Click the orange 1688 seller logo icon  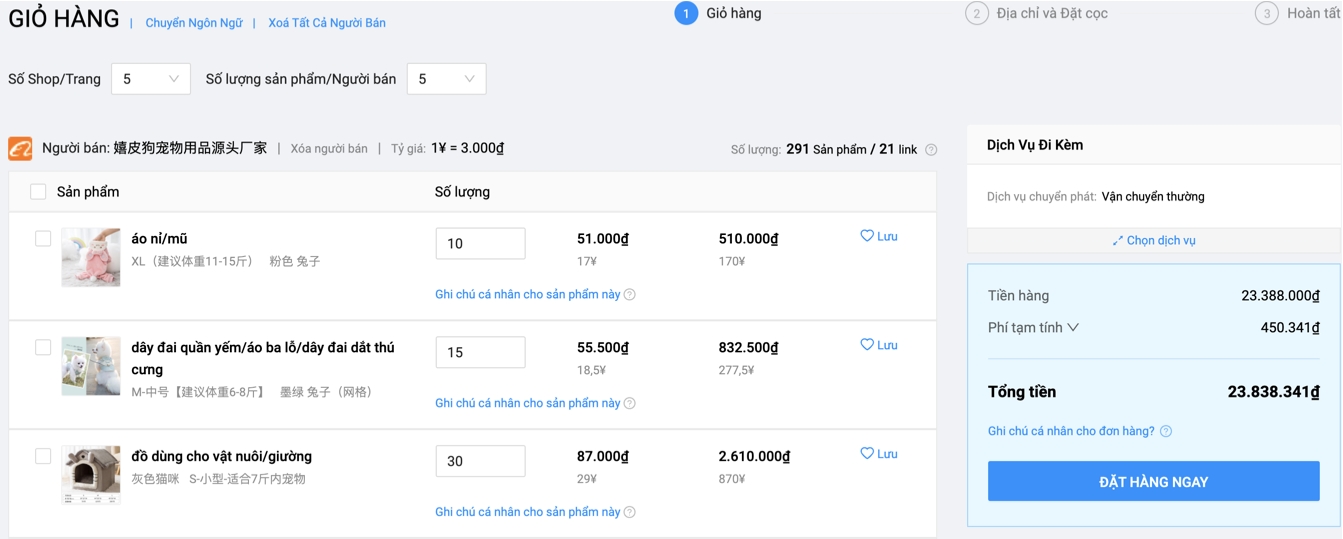[20, 149]
